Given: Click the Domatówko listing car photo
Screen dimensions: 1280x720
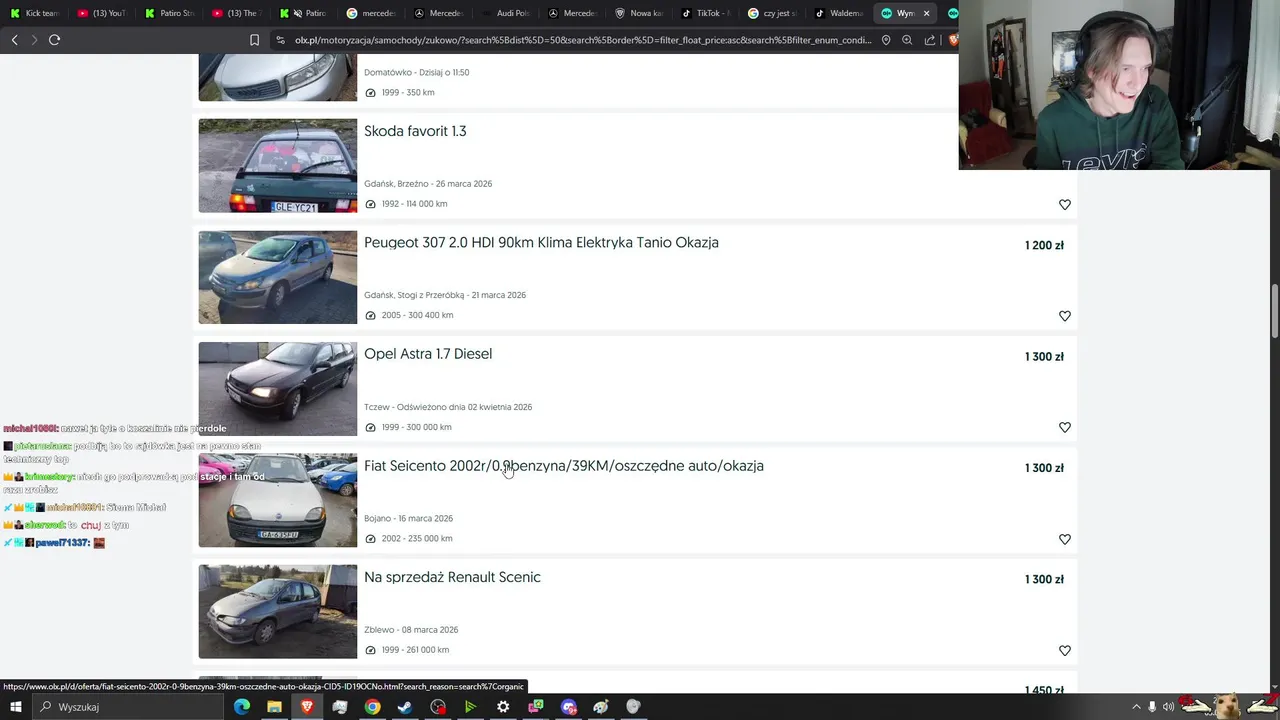Looking at the screenshot, I should (277, 78).
